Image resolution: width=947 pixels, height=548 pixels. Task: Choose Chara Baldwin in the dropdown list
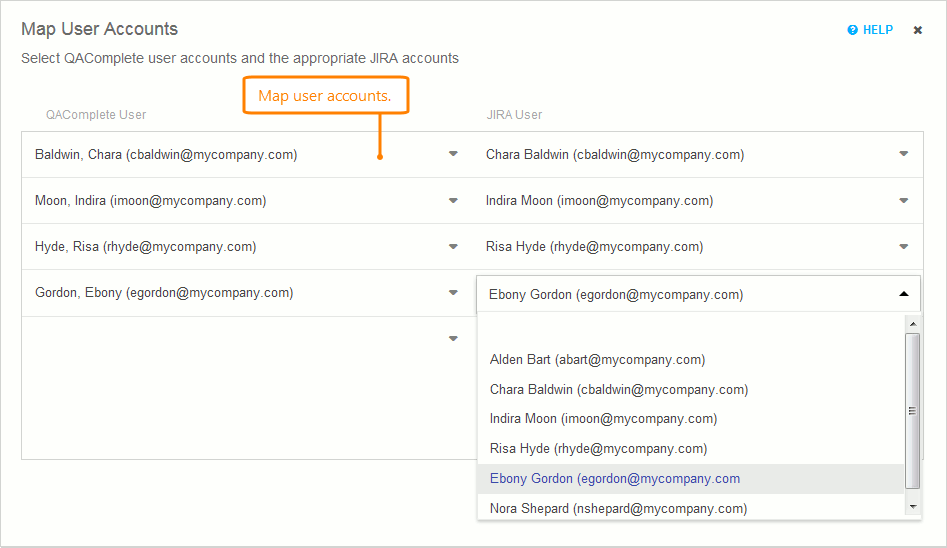click(x=618, y=389)
